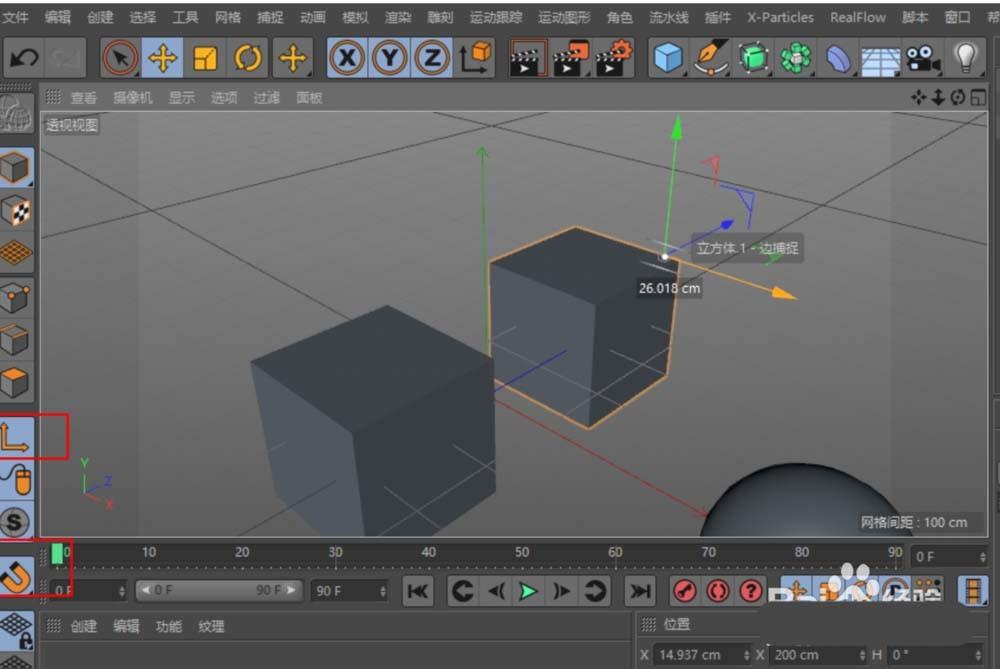The height and width of the screenshot is (669, 1000).
Task: Select the Scale tool
Action: [x=204, y=58]
